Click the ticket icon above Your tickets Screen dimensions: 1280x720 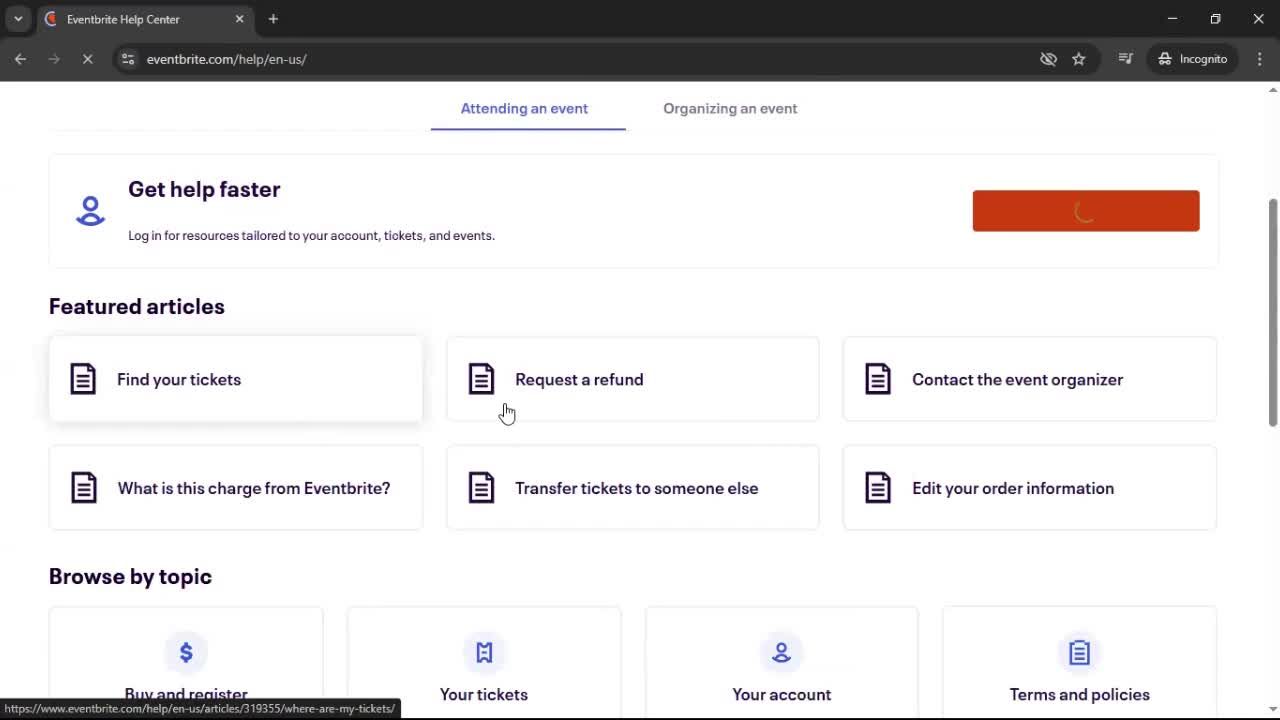pos(484,652)
